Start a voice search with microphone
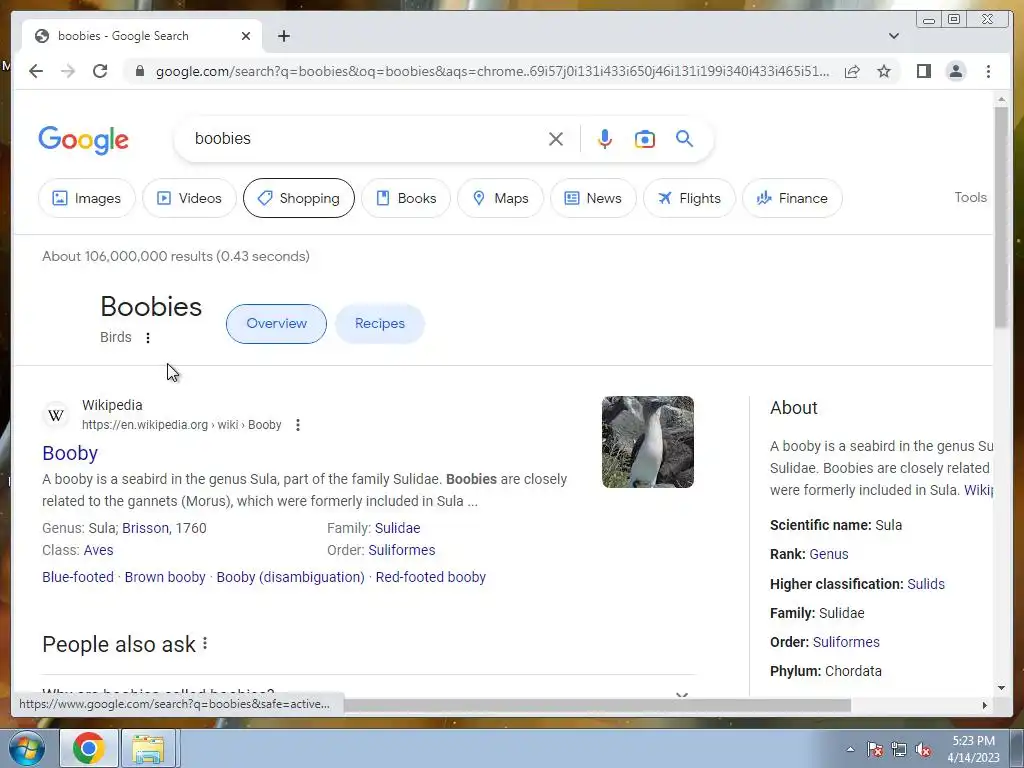Viewport: 1024px width, 768px height. click(605, 139)
